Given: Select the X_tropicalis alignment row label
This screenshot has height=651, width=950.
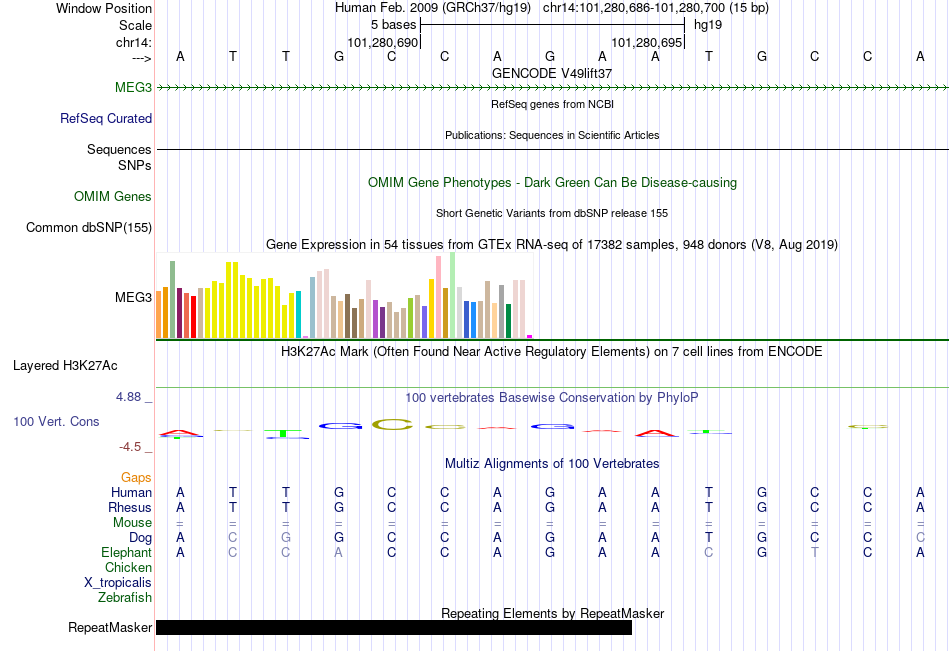Looking at the screenshot, I should (x=118, y=583).
